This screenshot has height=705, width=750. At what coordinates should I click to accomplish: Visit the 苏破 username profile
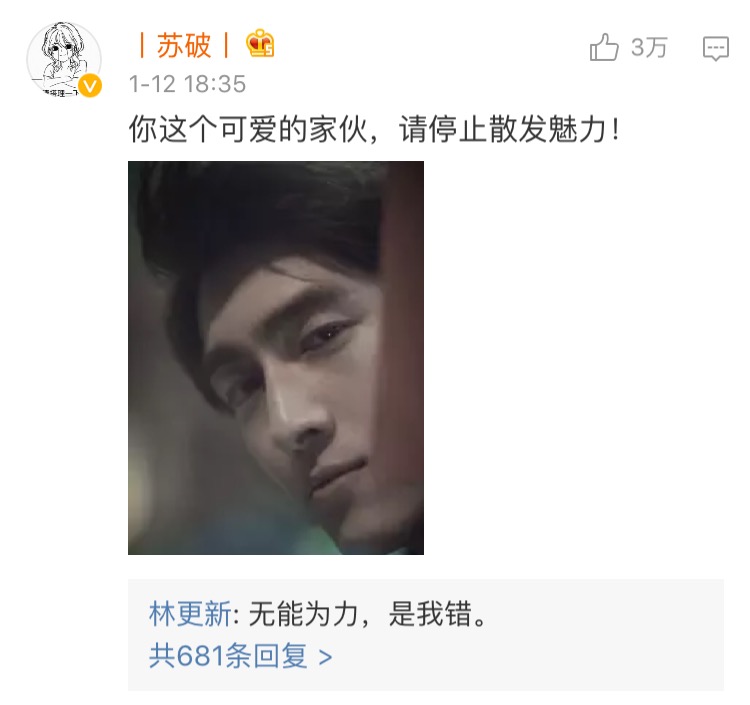[x=184, y=45]
